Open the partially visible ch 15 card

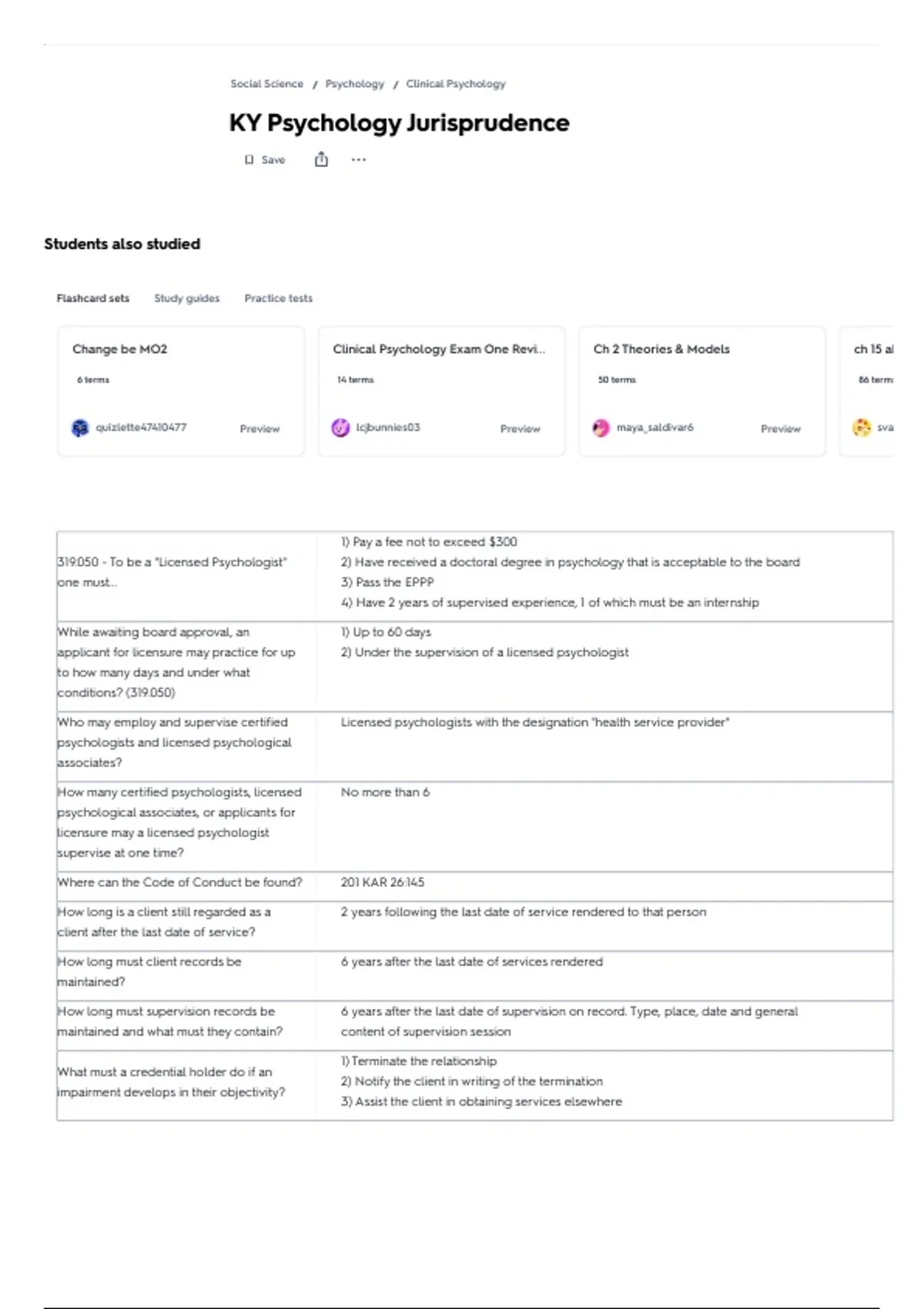866,391
